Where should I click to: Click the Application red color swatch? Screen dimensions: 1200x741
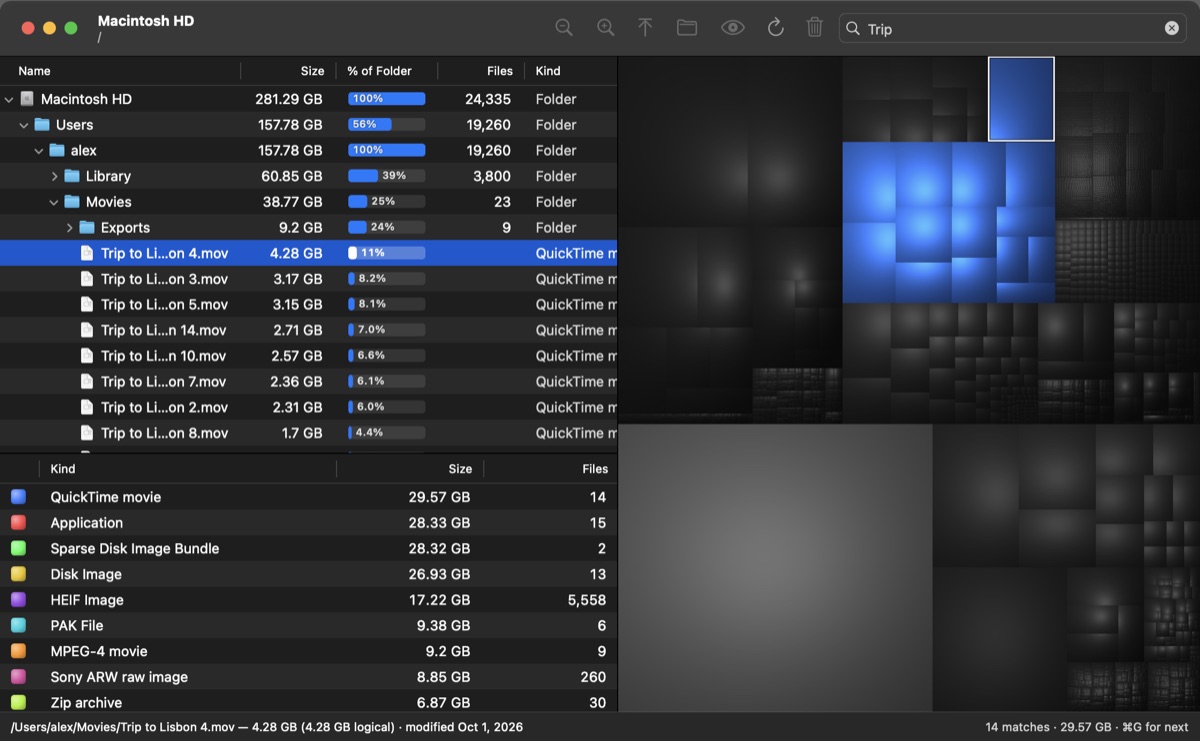coord(18,523)
